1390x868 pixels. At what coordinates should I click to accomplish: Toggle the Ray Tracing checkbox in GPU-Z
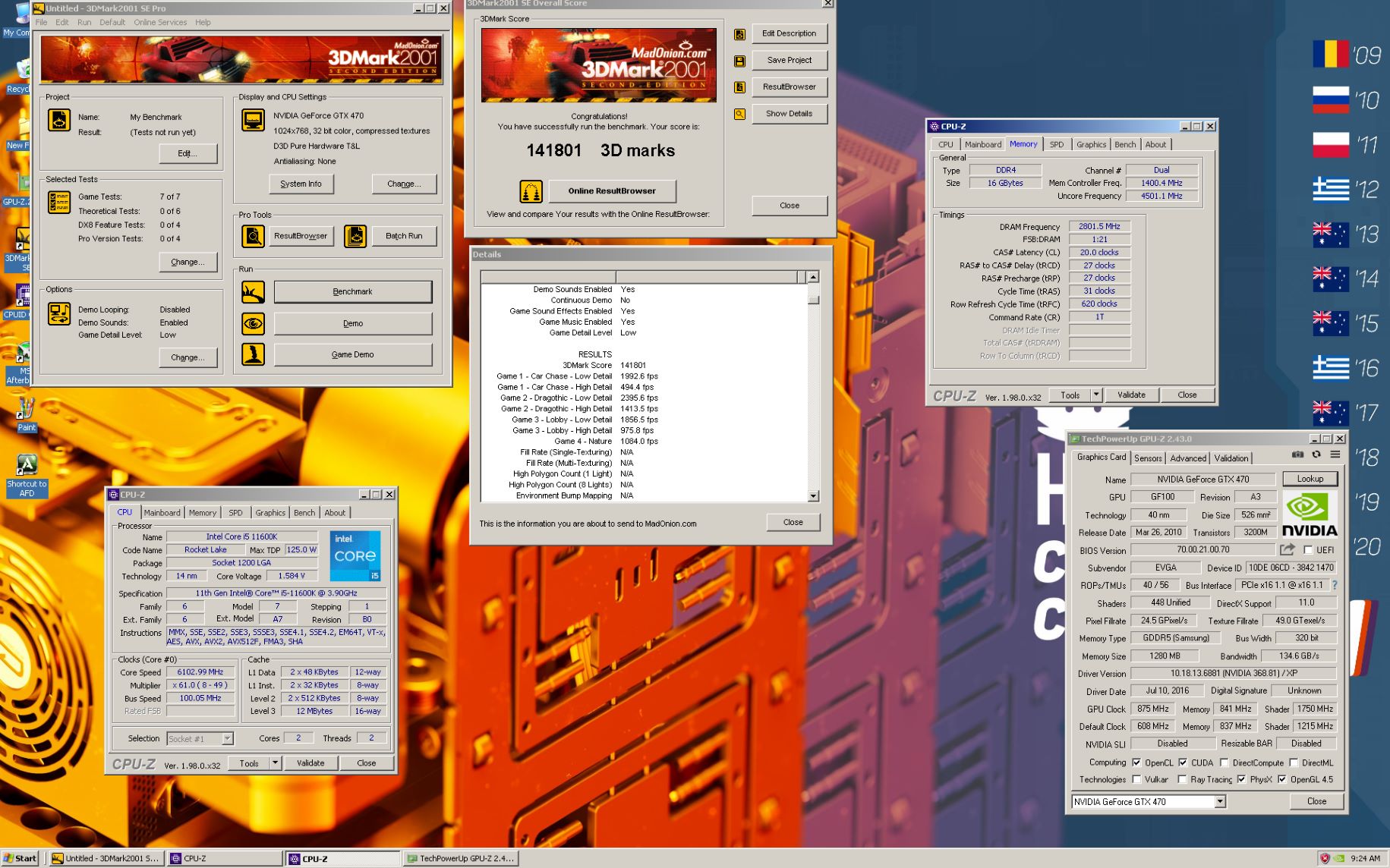1182,779
